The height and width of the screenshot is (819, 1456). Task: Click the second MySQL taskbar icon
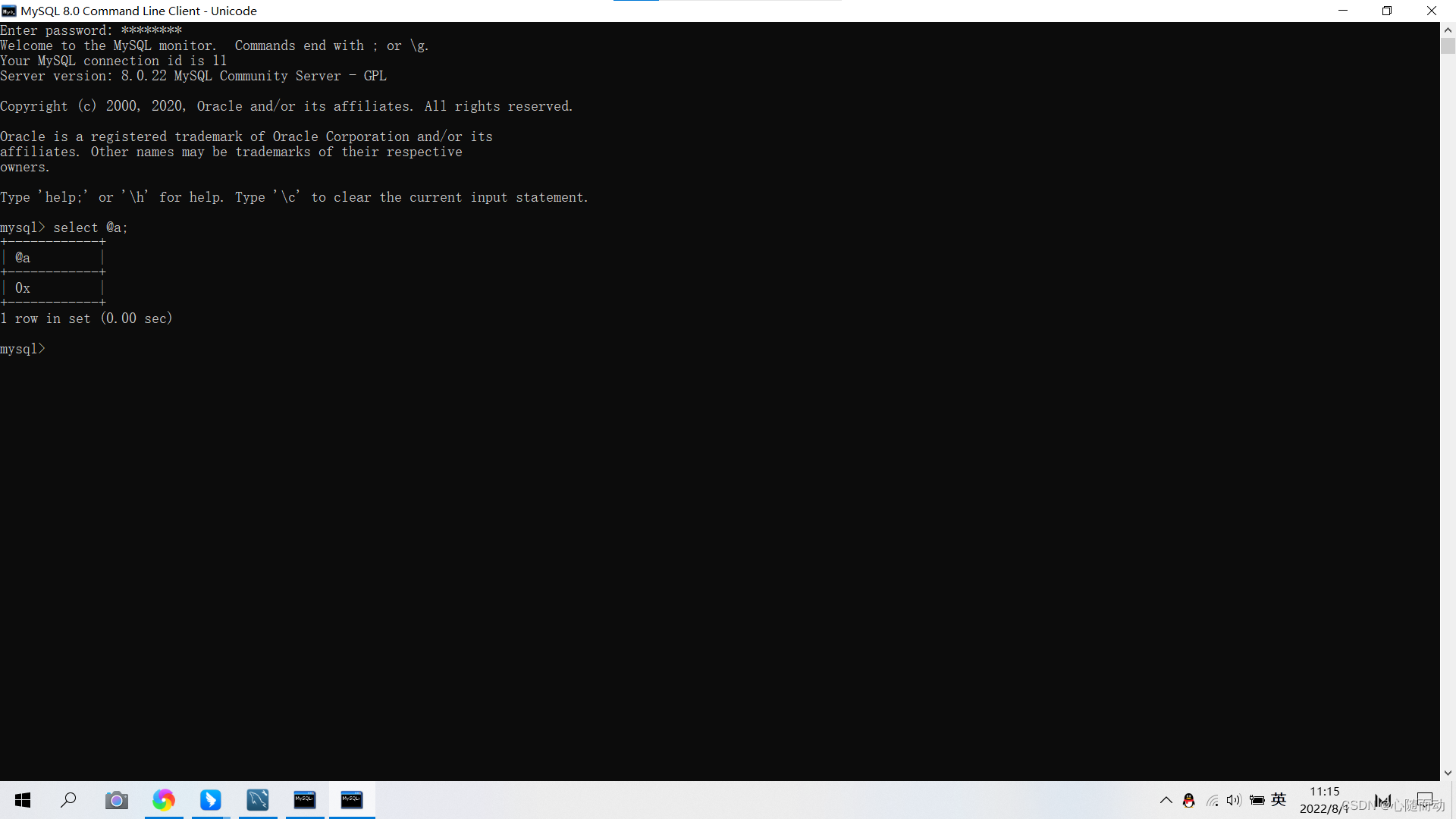tap(351, 799)
